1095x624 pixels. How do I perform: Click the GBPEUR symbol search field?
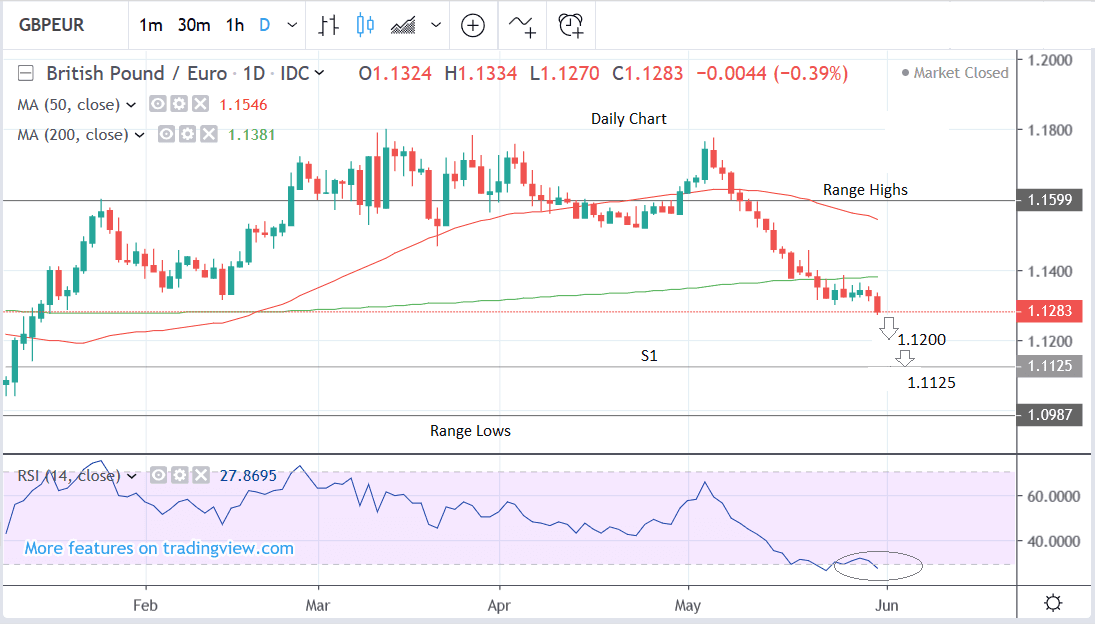60,25
